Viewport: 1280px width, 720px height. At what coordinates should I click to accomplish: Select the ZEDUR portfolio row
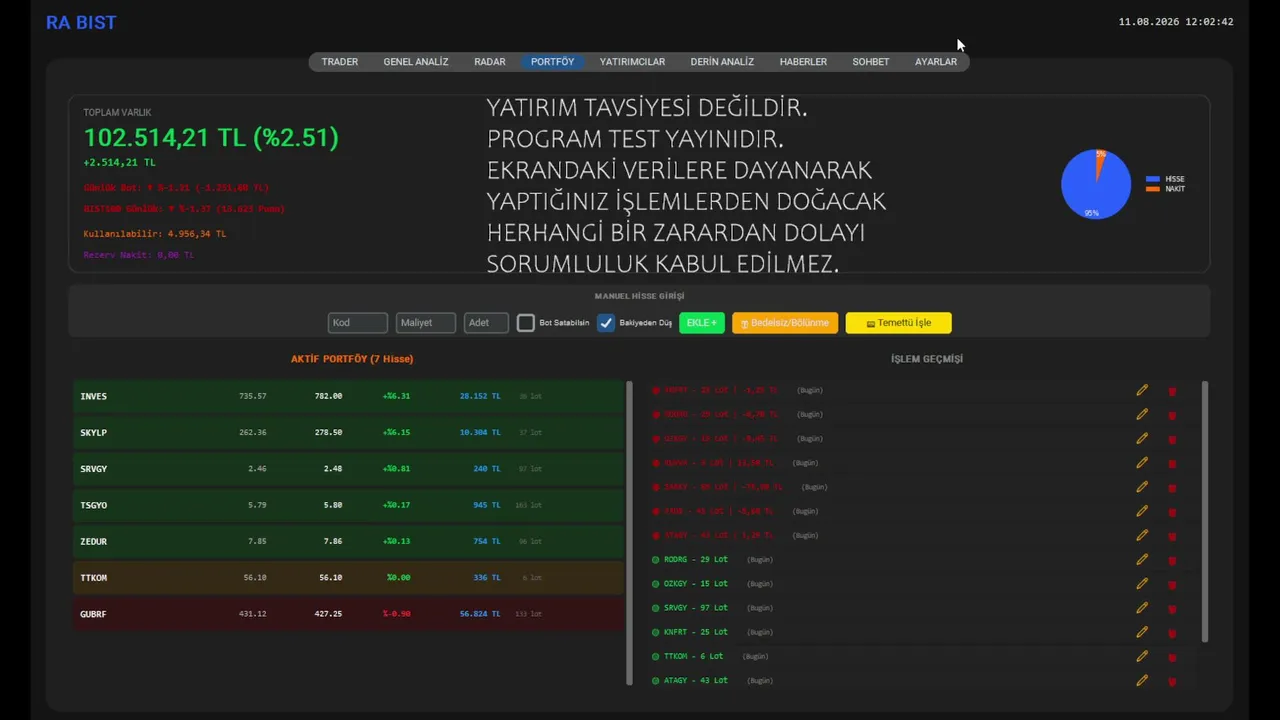[x=348, y=541]
